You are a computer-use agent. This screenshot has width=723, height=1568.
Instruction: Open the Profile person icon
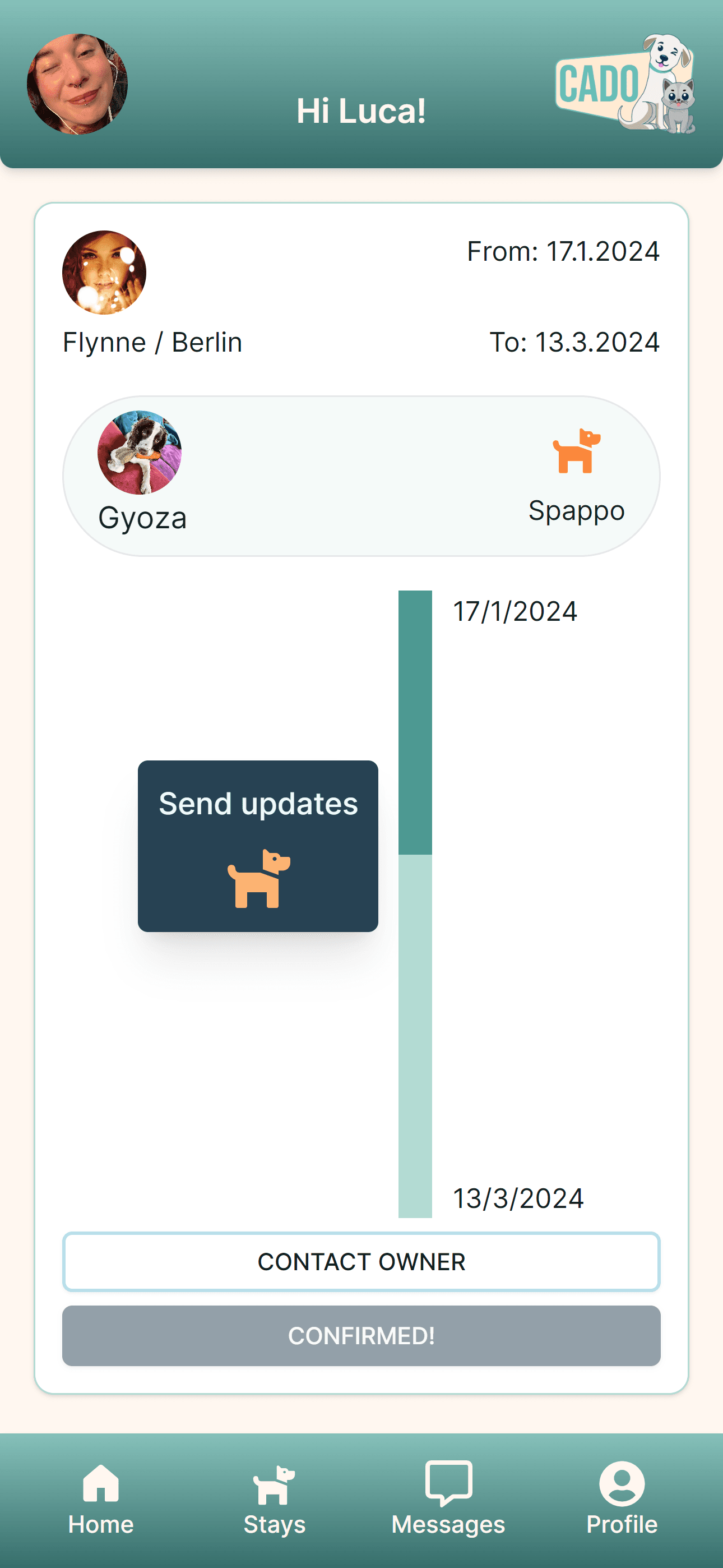pyautogui.click(x=622, y=1483)
